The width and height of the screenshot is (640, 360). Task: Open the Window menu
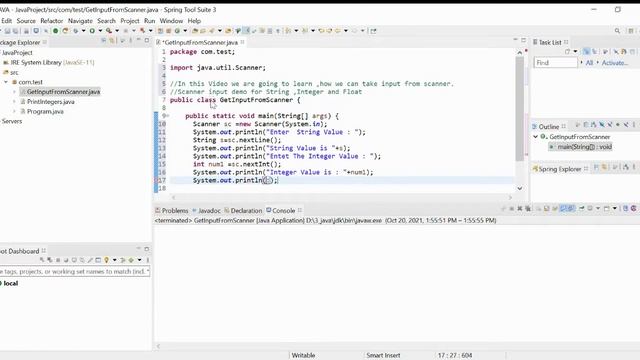171,21
